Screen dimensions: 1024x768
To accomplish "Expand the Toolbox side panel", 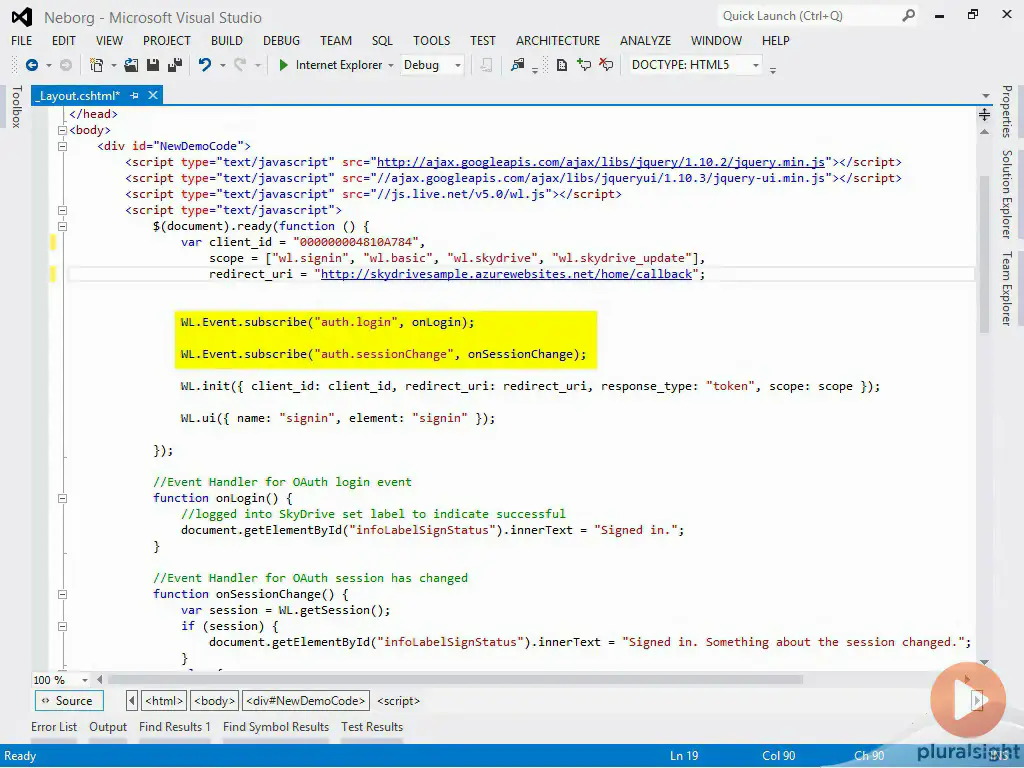I will click(x=16, y=106).
